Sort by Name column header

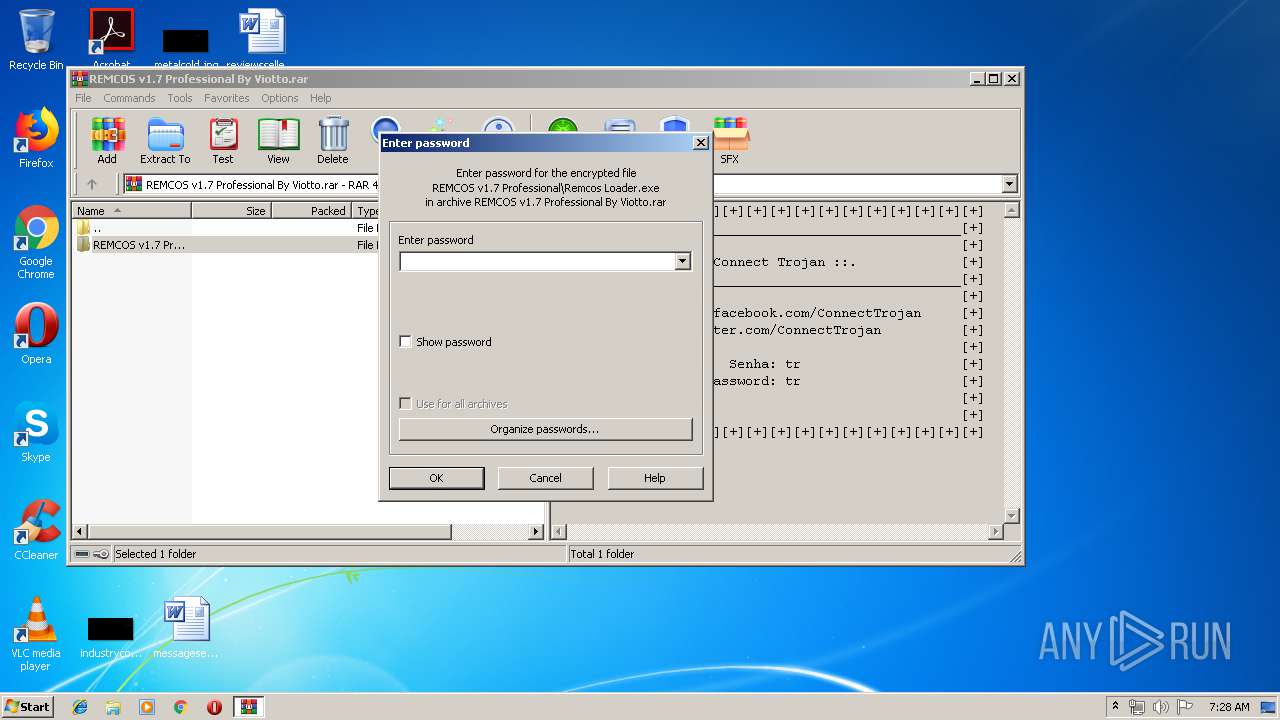coord(131,210)
